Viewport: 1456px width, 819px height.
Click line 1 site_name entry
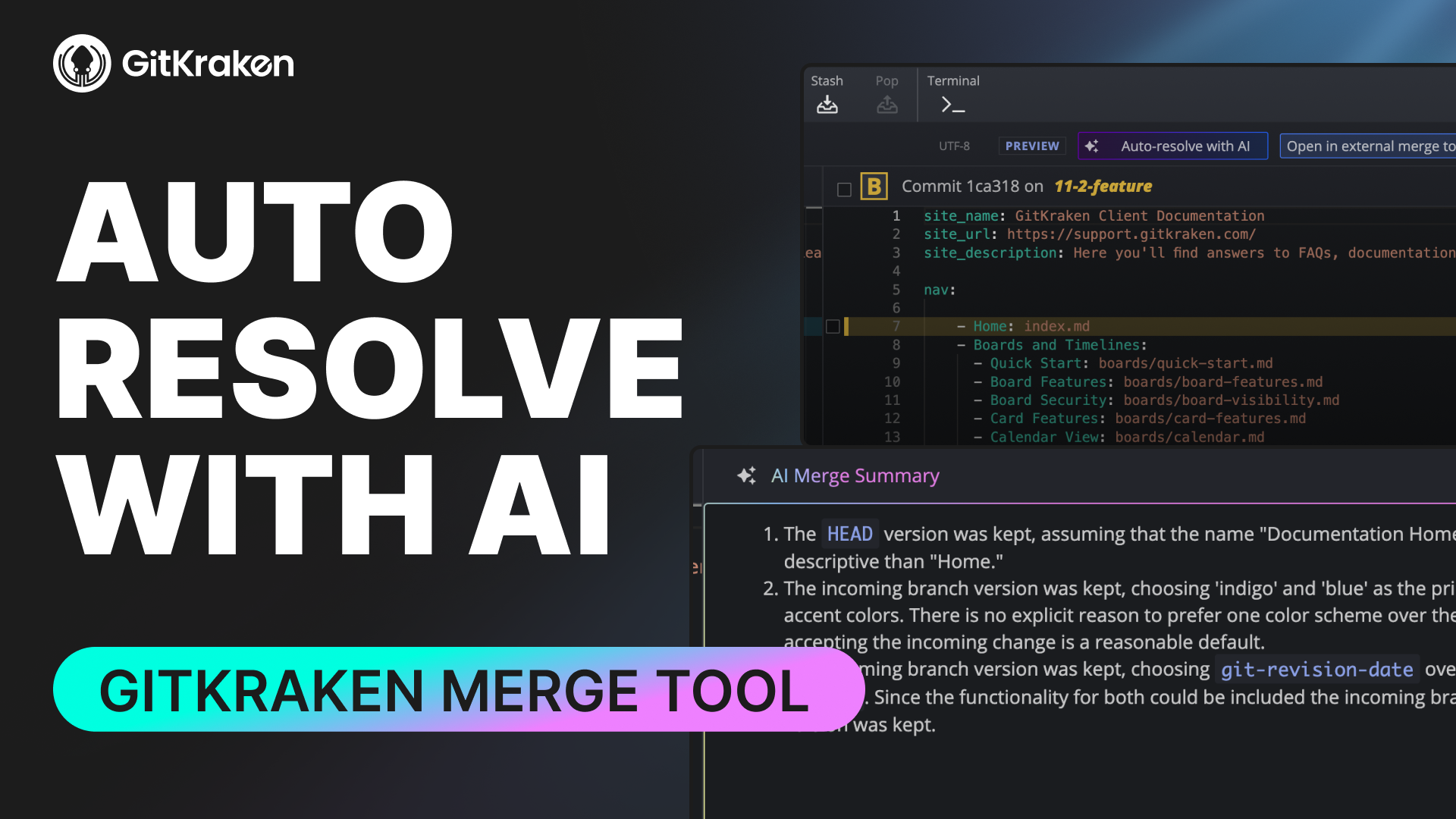tap(1094, 216)
